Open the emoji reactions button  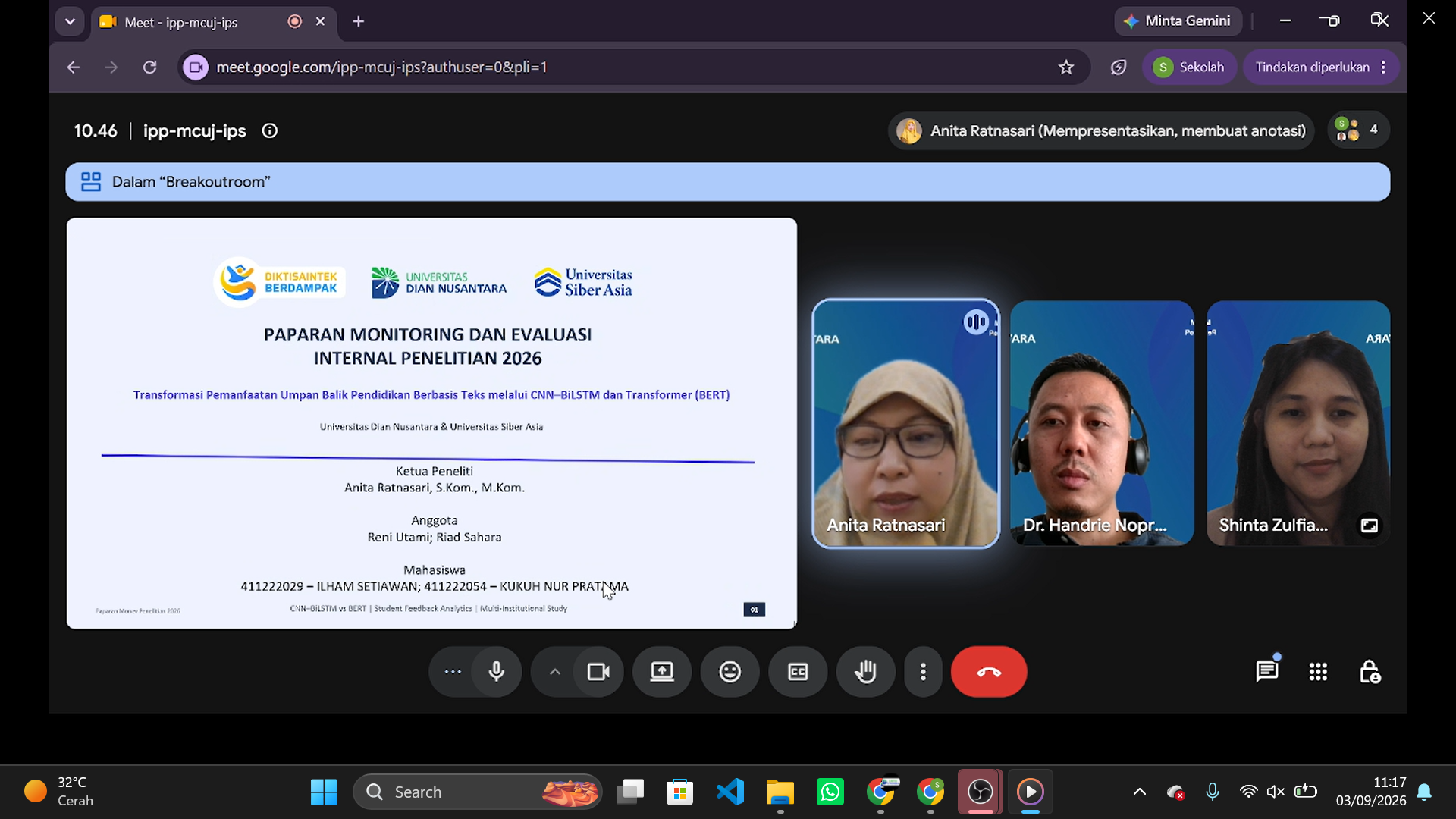pos(730,672)
